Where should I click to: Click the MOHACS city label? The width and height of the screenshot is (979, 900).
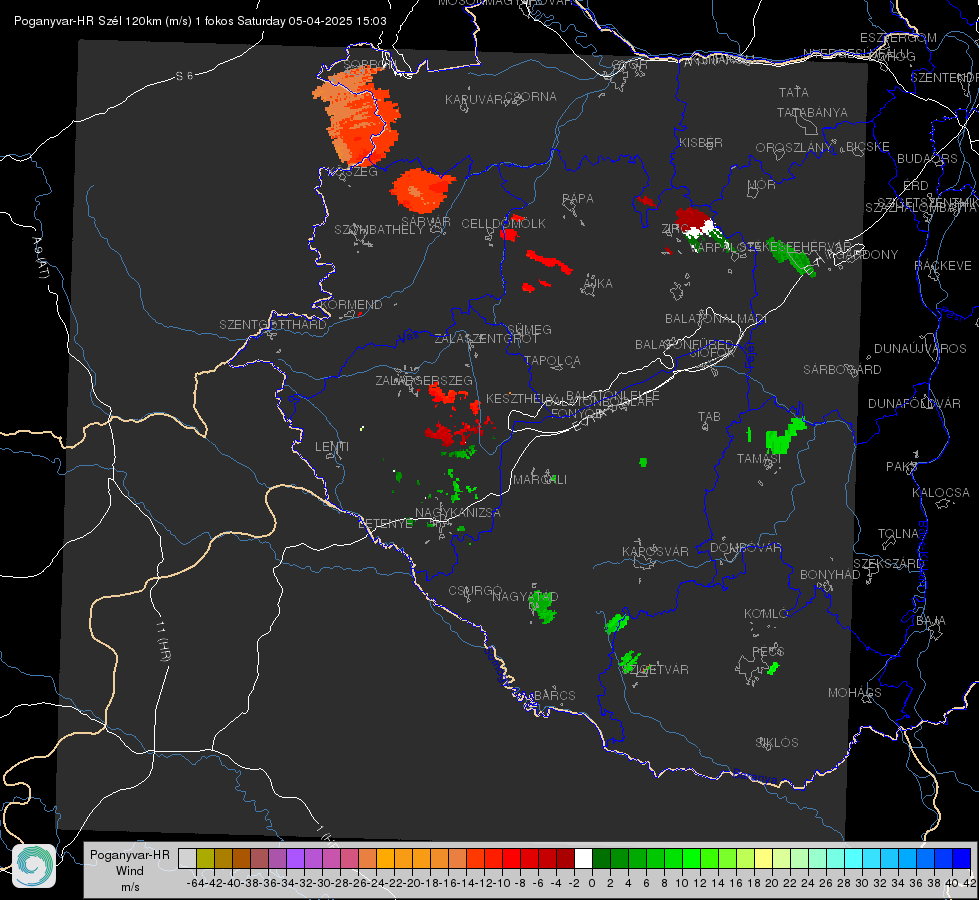tap(855, 693)
